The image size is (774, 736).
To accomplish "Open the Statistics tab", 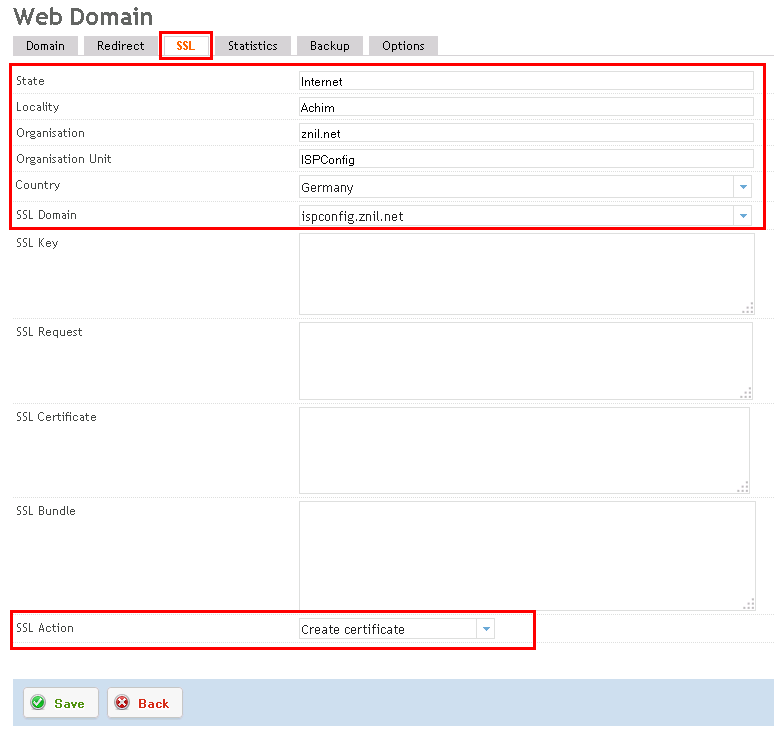I will [252, 46].
